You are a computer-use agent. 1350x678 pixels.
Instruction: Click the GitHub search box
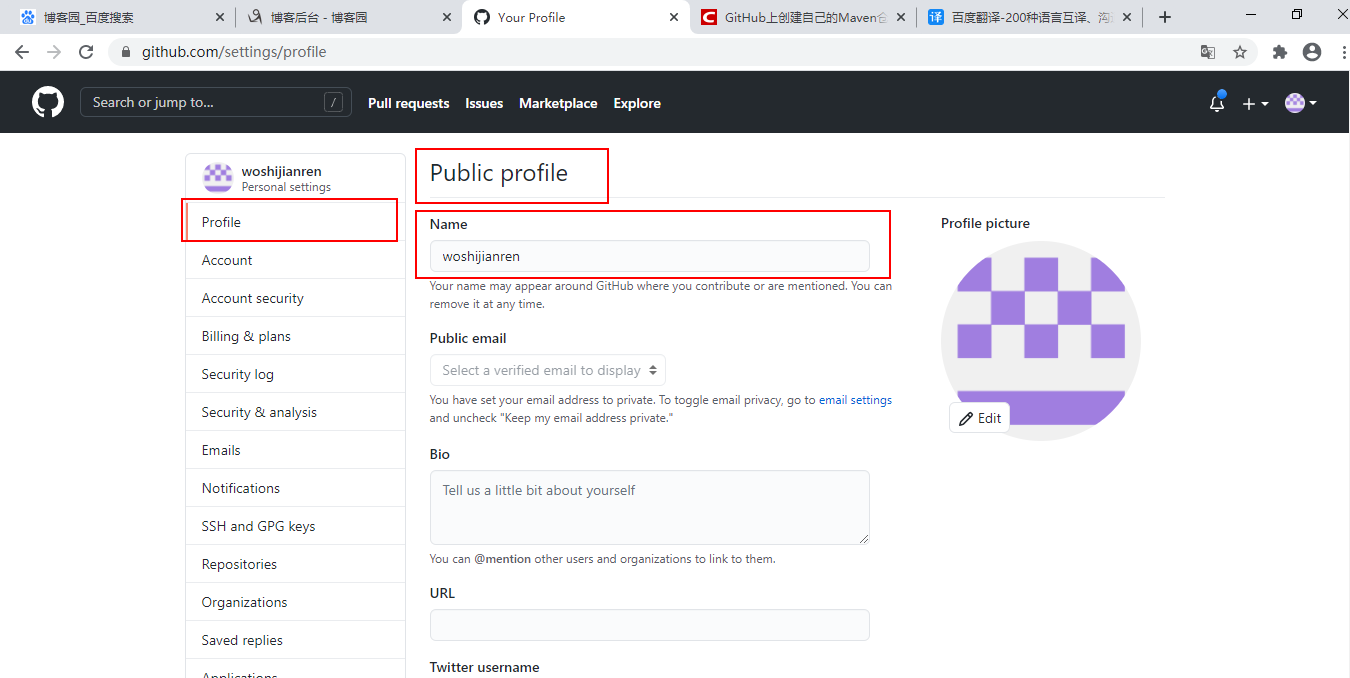click(x=216, y=102)
